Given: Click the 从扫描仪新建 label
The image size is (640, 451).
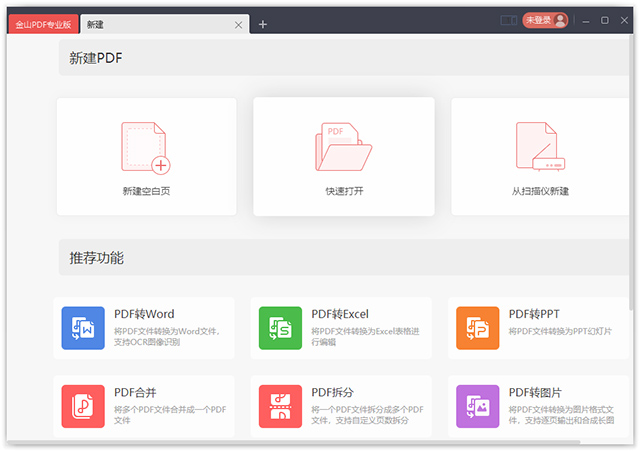Looking at the screenshot, I should (x=540, y=191).
